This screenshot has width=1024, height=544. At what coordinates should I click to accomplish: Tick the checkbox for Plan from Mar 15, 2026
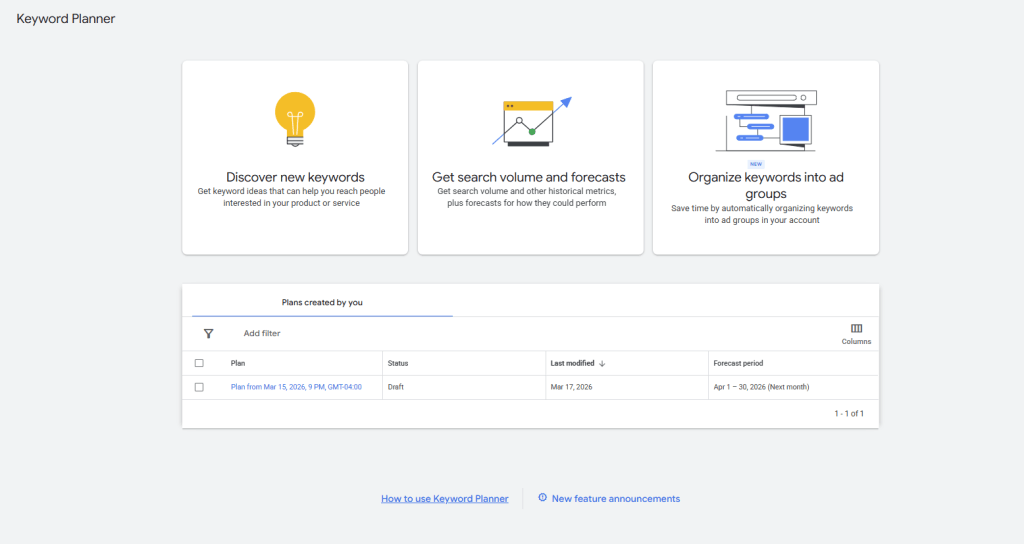[199, 387]
